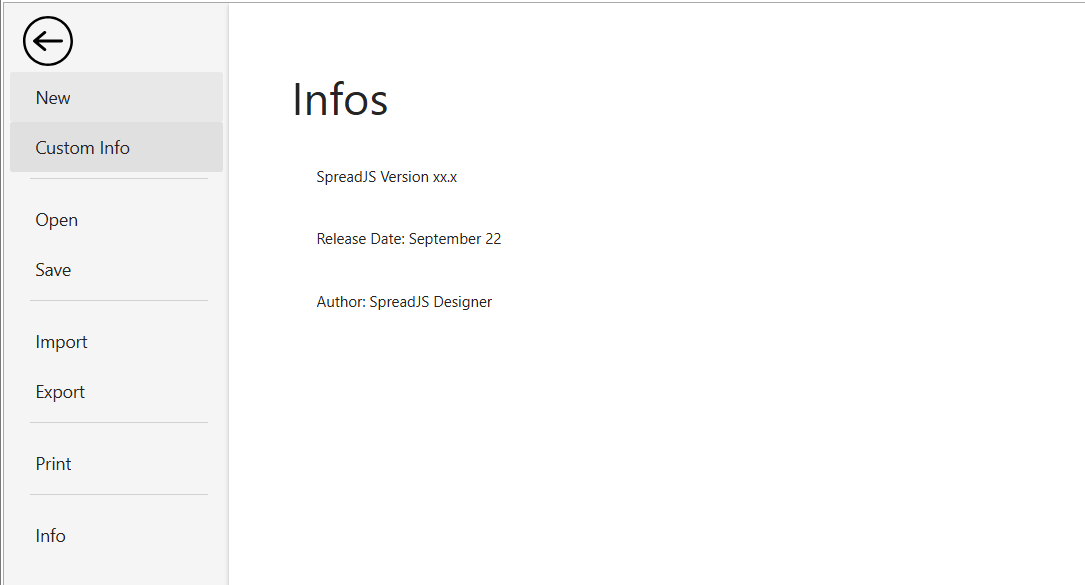Select Save in the sidebar
Viewport: 1085px width, 585px height.
(x=116, y=270)
